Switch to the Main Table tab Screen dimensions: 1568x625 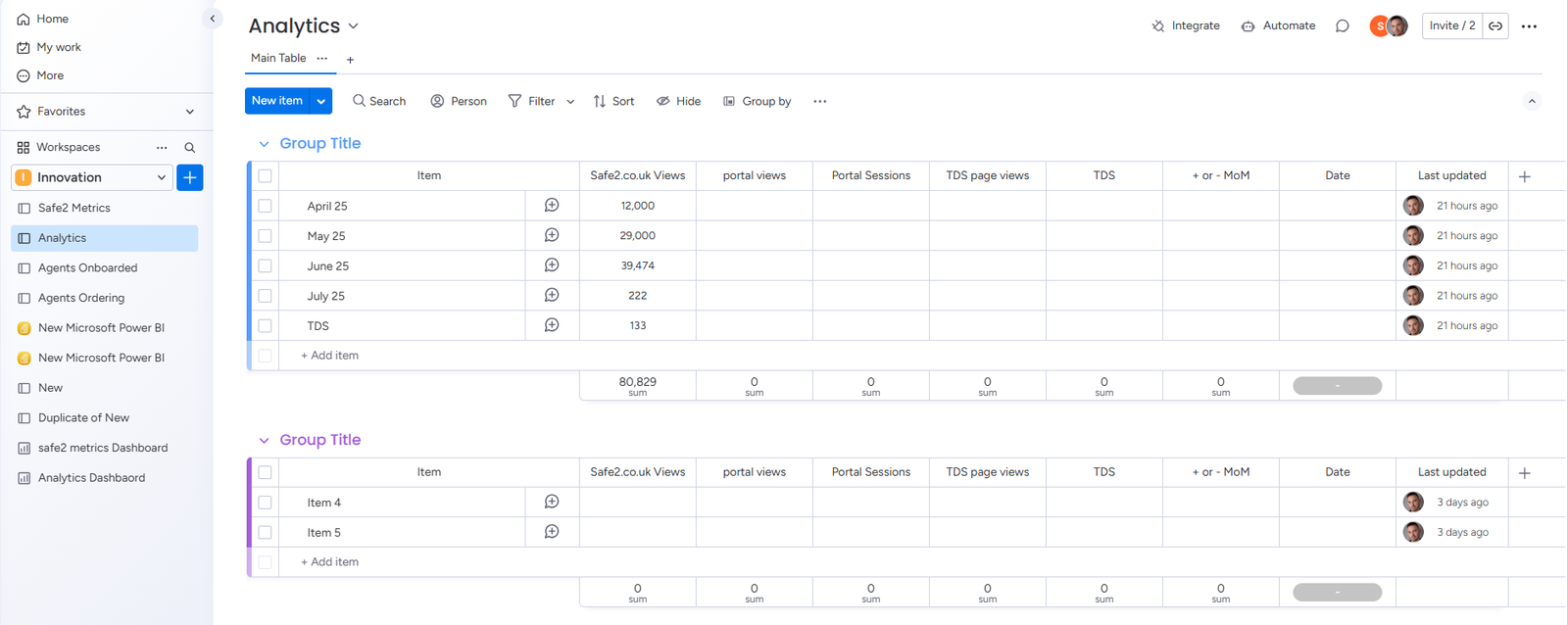click(x=278, y=59)
